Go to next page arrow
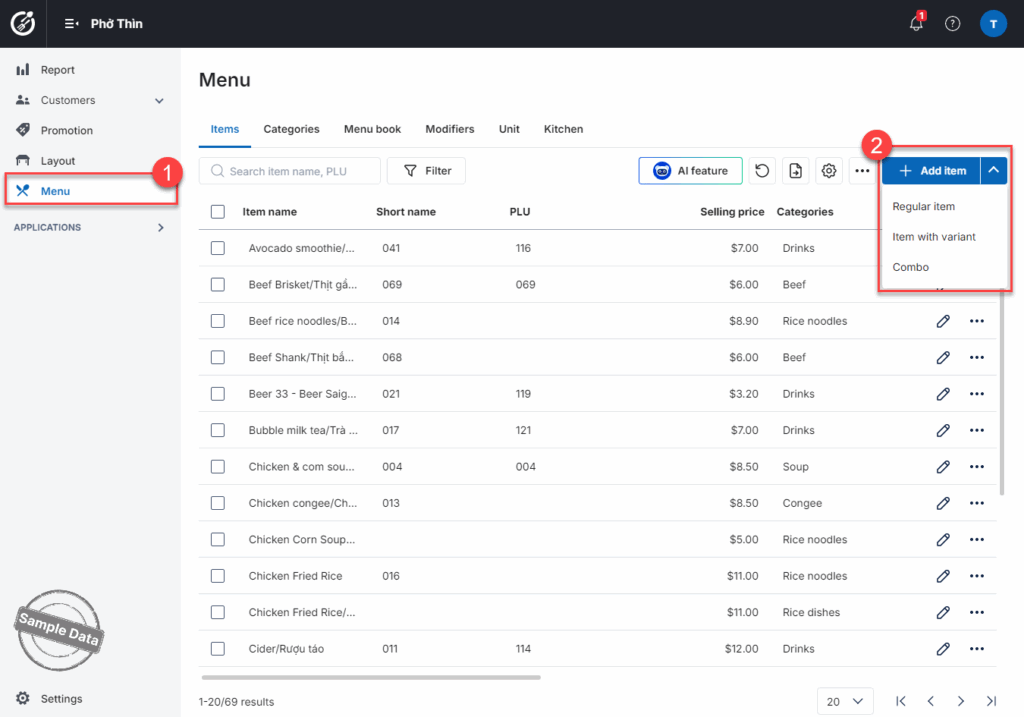The image size is (1024, 717). [x=960, y=701]
